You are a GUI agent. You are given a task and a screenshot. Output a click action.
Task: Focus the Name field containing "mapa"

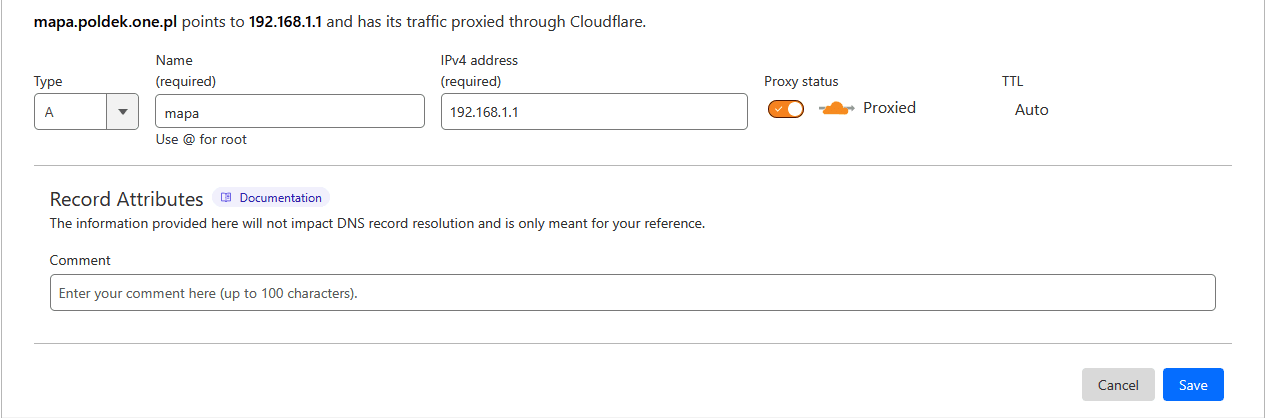click(x=290, y=112)
